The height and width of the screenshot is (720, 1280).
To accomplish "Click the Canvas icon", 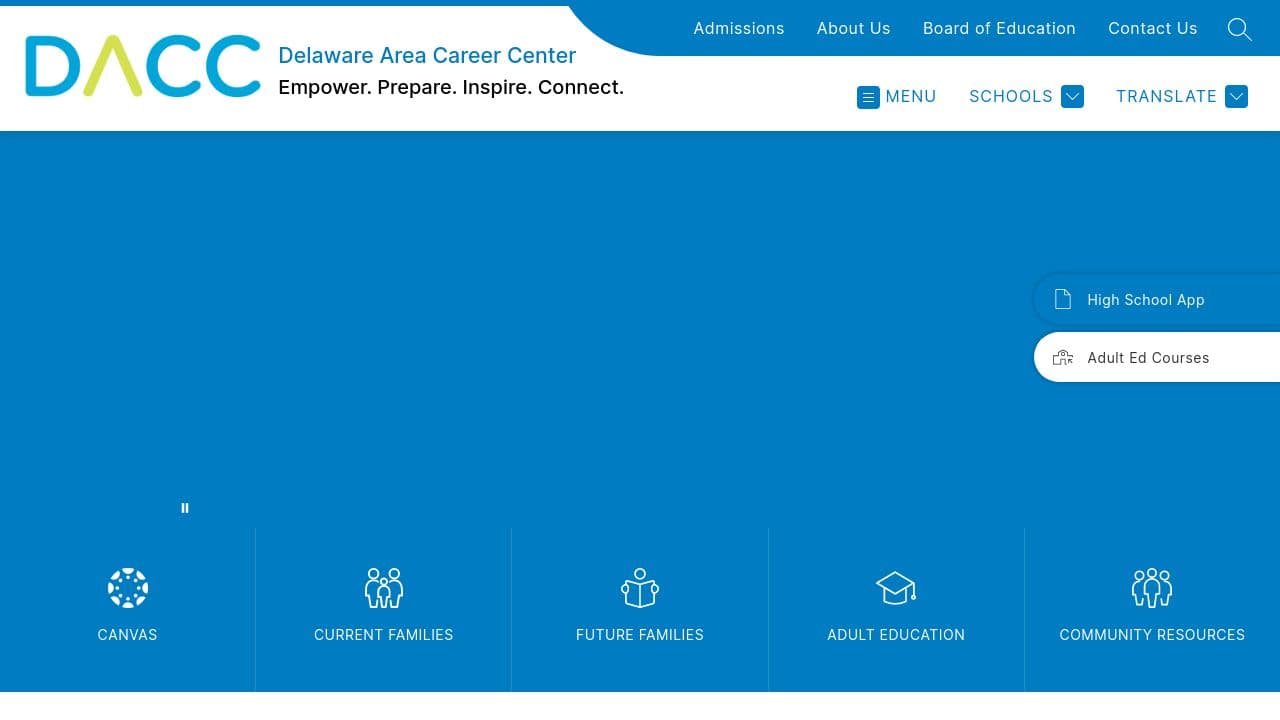I will 127,588.
